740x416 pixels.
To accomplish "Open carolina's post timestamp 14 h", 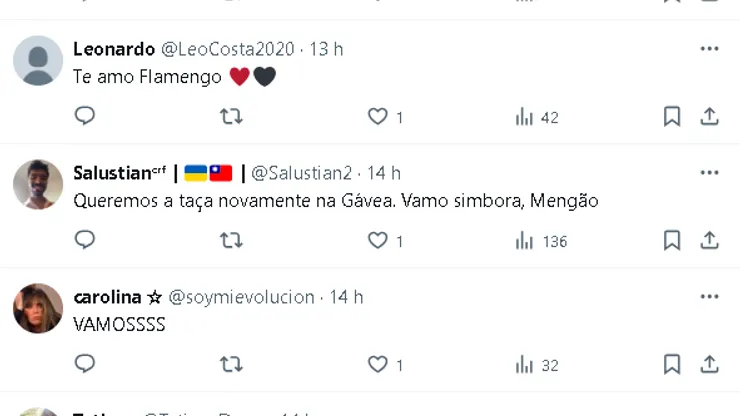I will click(346, 297).
